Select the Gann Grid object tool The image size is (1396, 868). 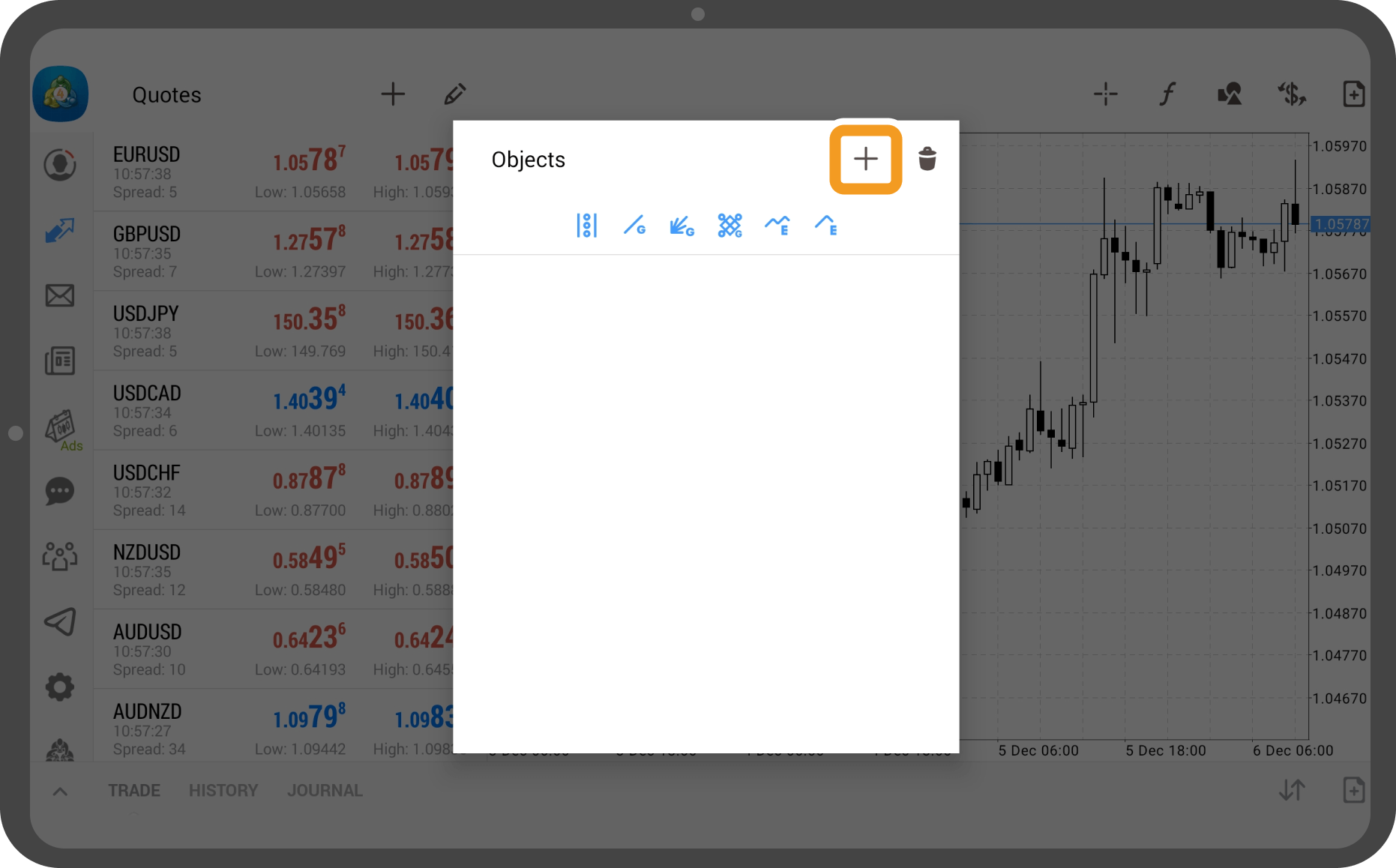[729, 225]
